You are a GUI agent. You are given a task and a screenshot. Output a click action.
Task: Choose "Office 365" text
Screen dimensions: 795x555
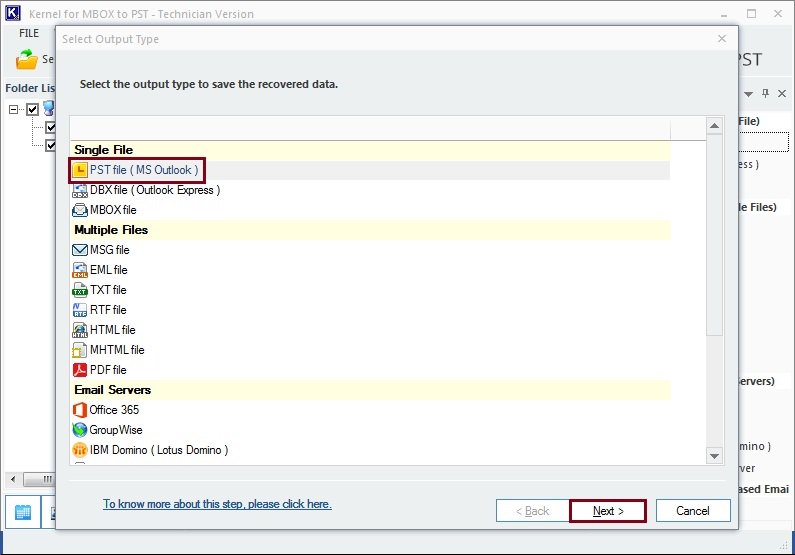pyautogui.click(x=114, y=410)
